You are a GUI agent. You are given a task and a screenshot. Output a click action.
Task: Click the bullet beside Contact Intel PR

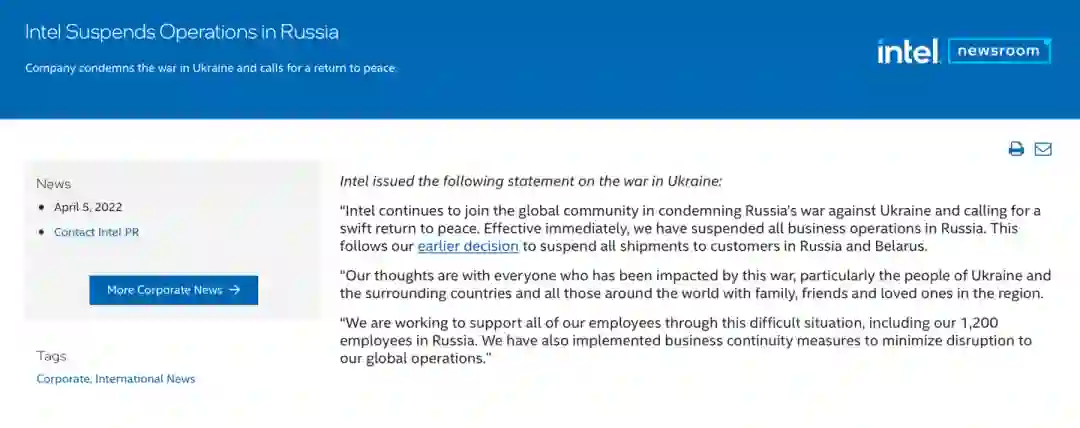(41, 232)
